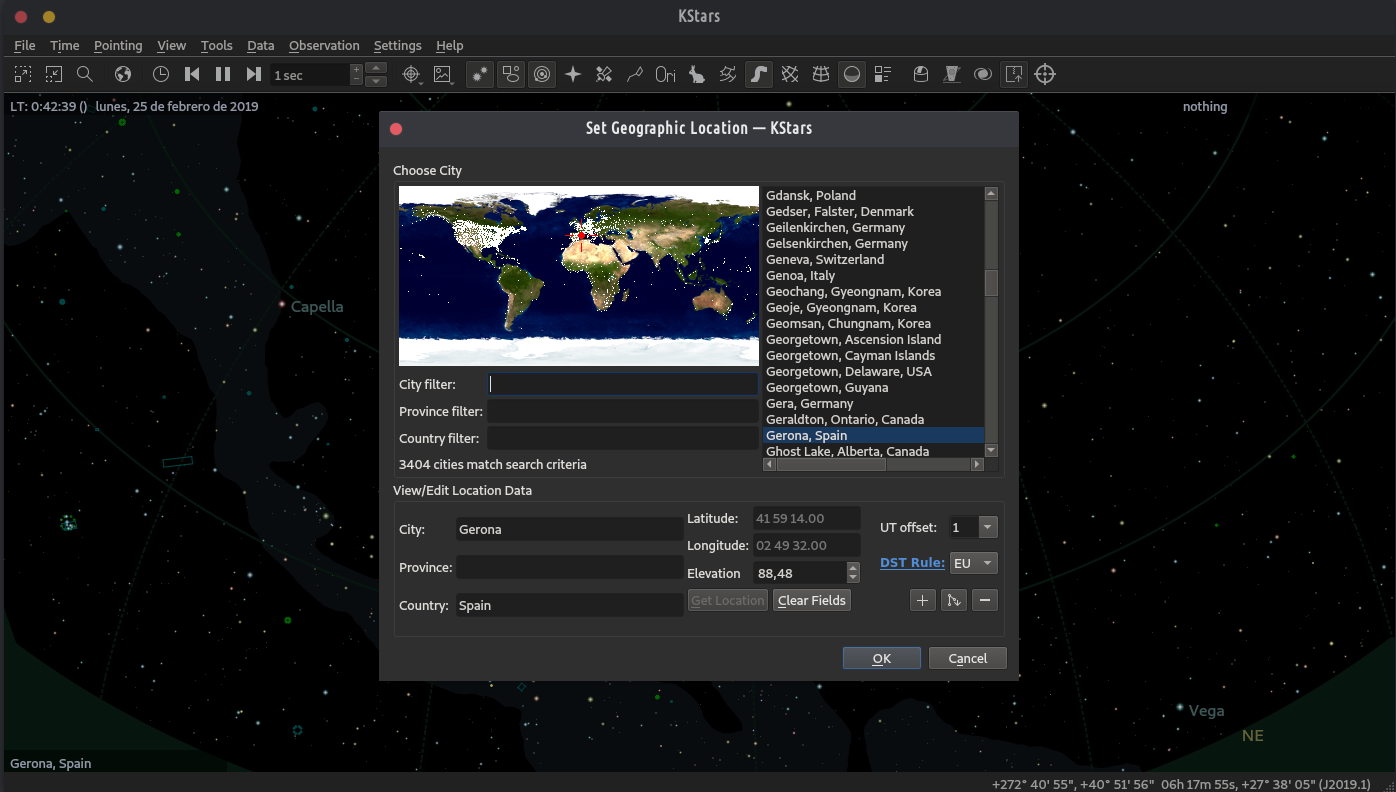1396x792 pixels.
Task: Add city to list with plus button
Action: [x=923, y=600]
